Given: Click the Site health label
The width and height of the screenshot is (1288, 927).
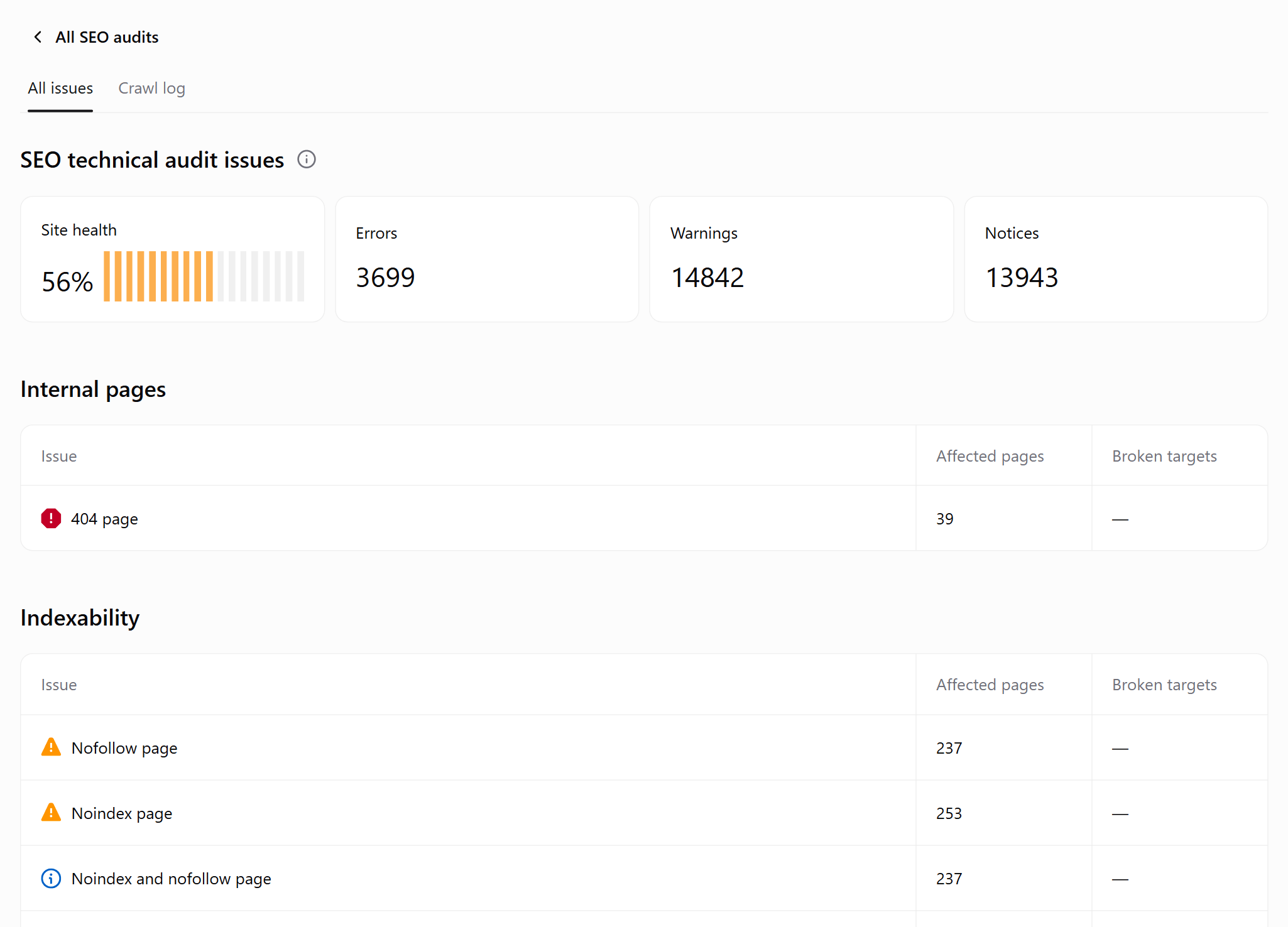Looking at the screenshot, I should coord(79,230).
